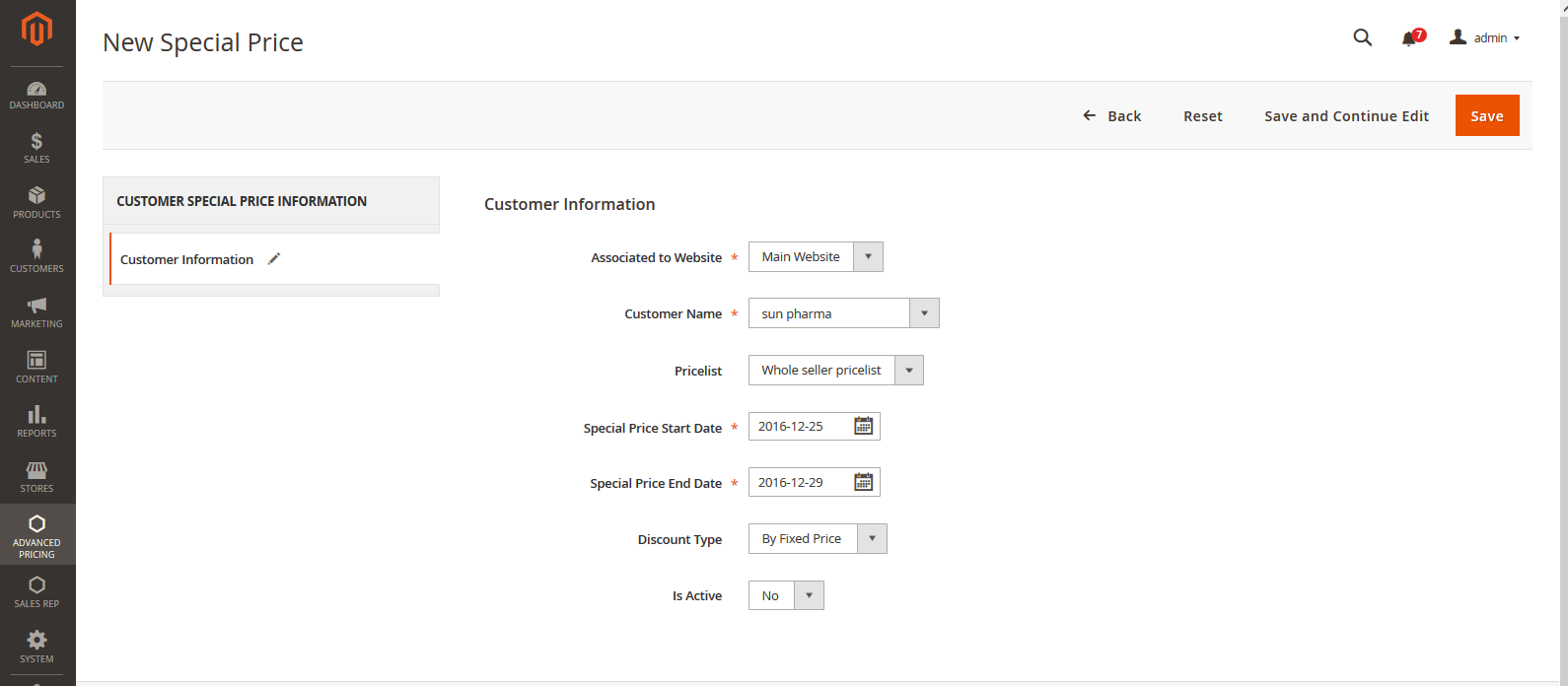This screenshot has height=686, width=1568.
Task: Click the admin user avatar icon
Action: (x=1458, y=37)
